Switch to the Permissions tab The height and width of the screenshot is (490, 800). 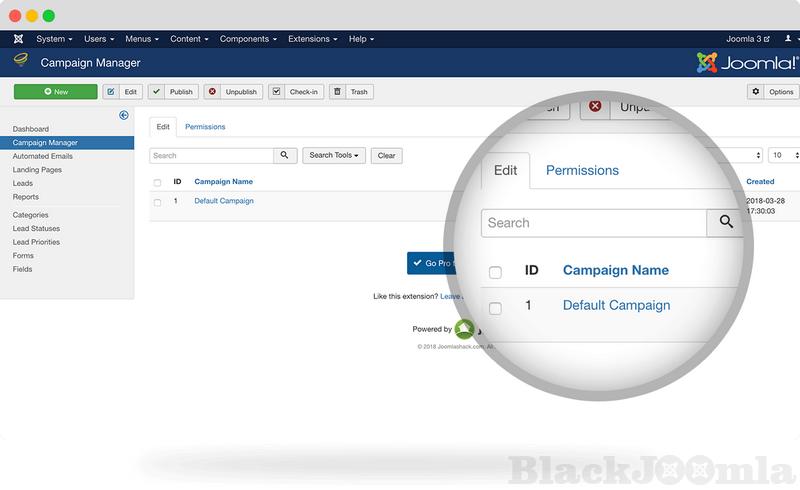(205, 127)
